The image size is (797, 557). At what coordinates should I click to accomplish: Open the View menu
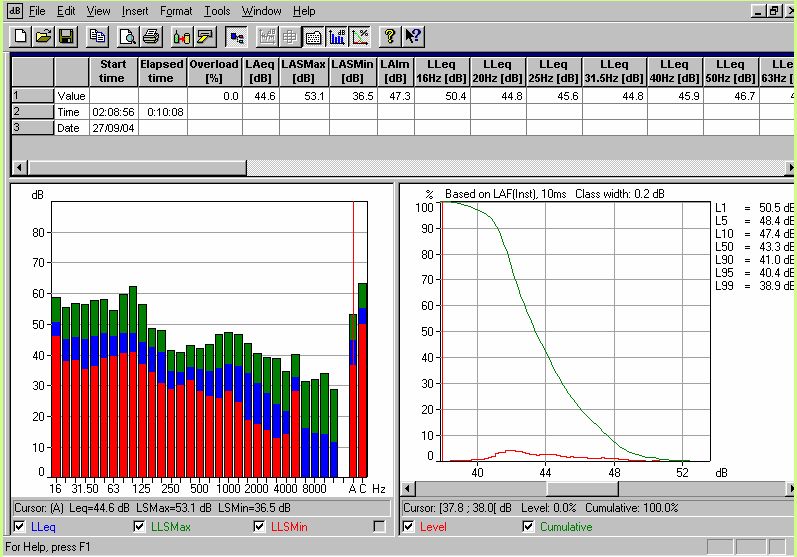(x=98, y=11)
